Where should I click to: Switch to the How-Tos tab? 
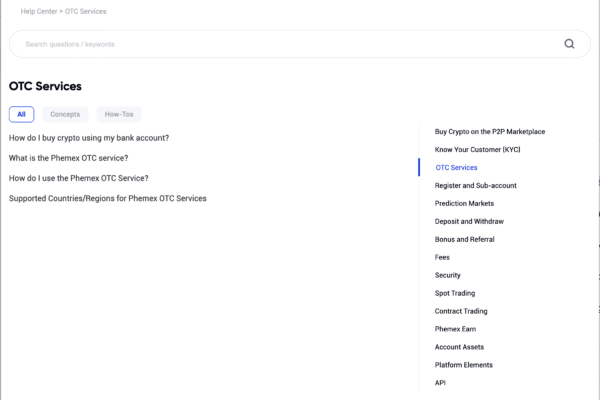(119, 114)
